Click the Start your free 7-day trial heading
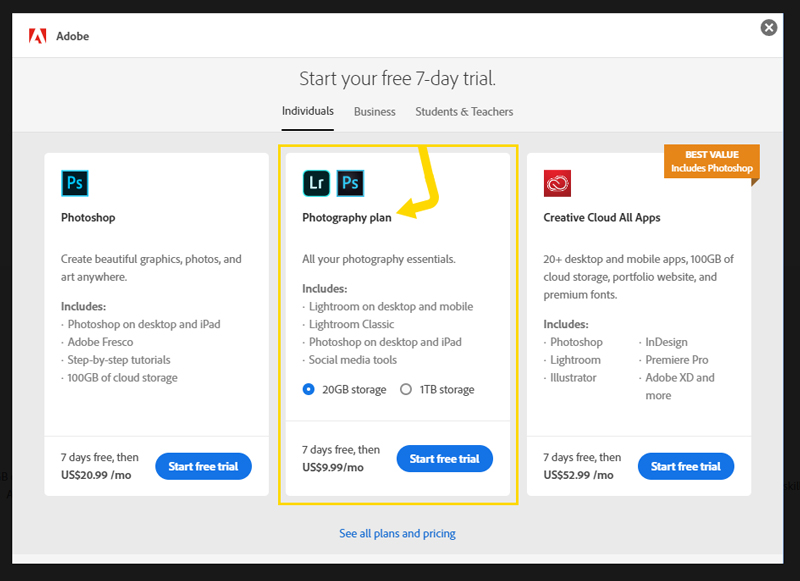Viewport: 800px width, 581px height. (x=397, y=79)
